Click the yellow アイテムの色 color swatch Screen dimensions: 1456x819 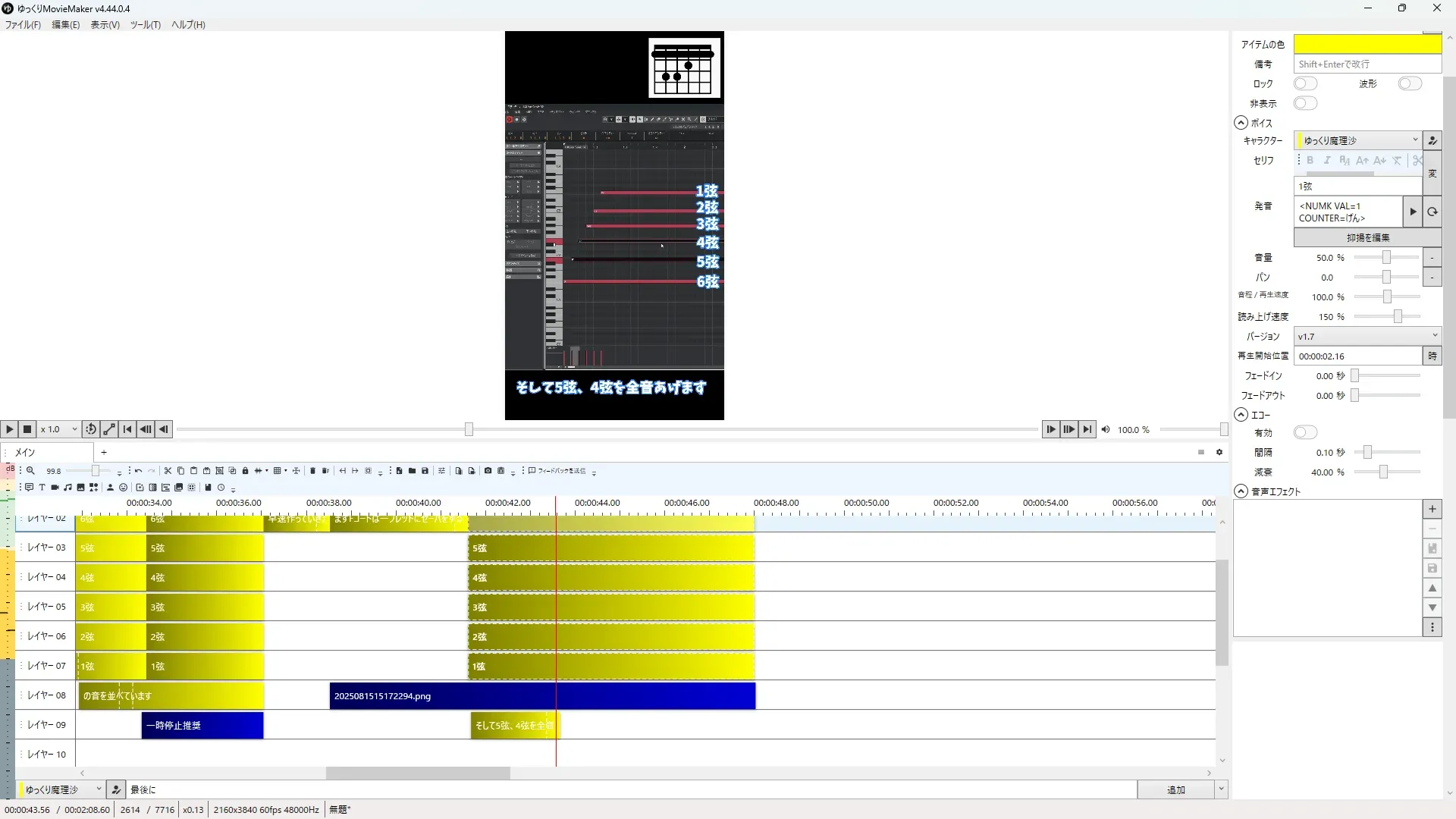pos(1367,44)
